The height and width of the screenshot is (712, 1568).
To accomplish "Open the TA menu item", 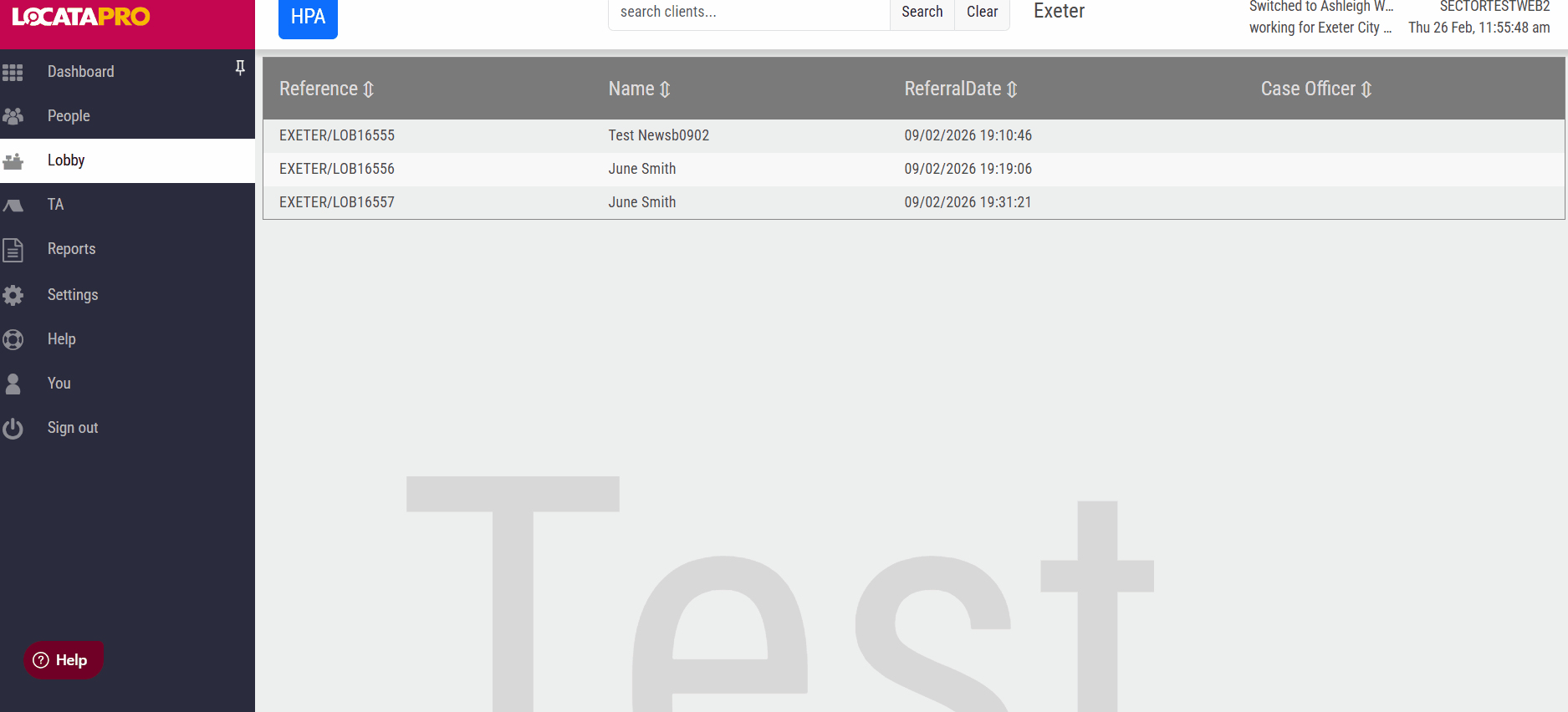I will (127, 205).
